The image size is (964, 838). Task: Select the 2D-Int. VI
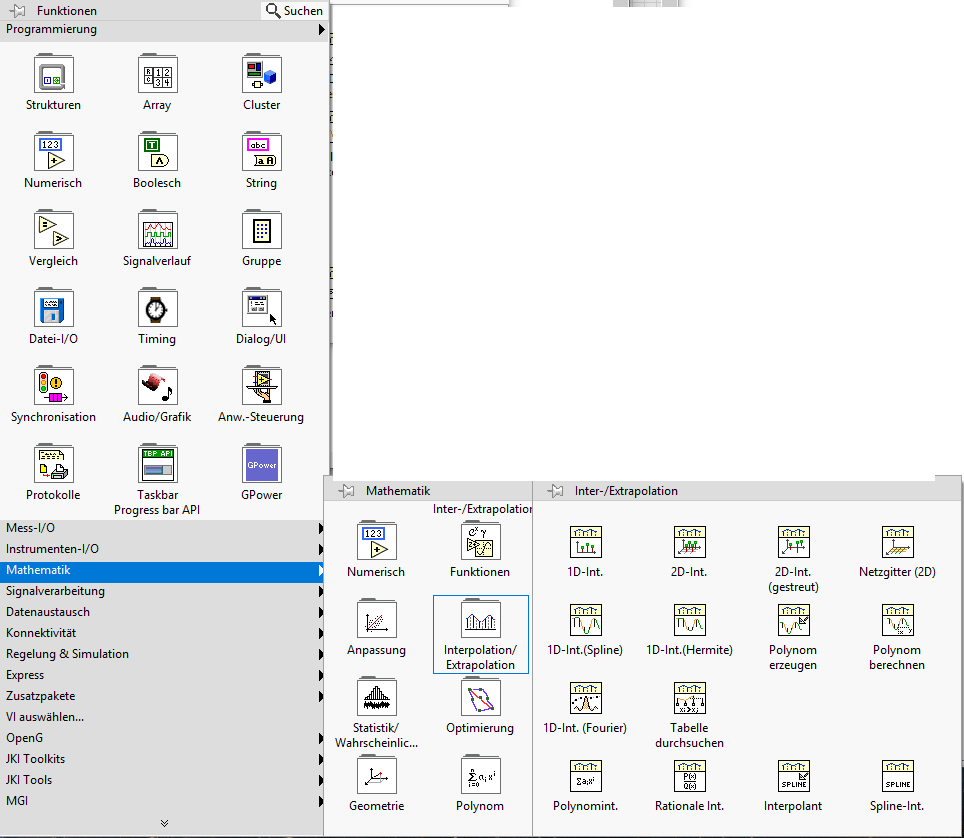tap(689, 542)
